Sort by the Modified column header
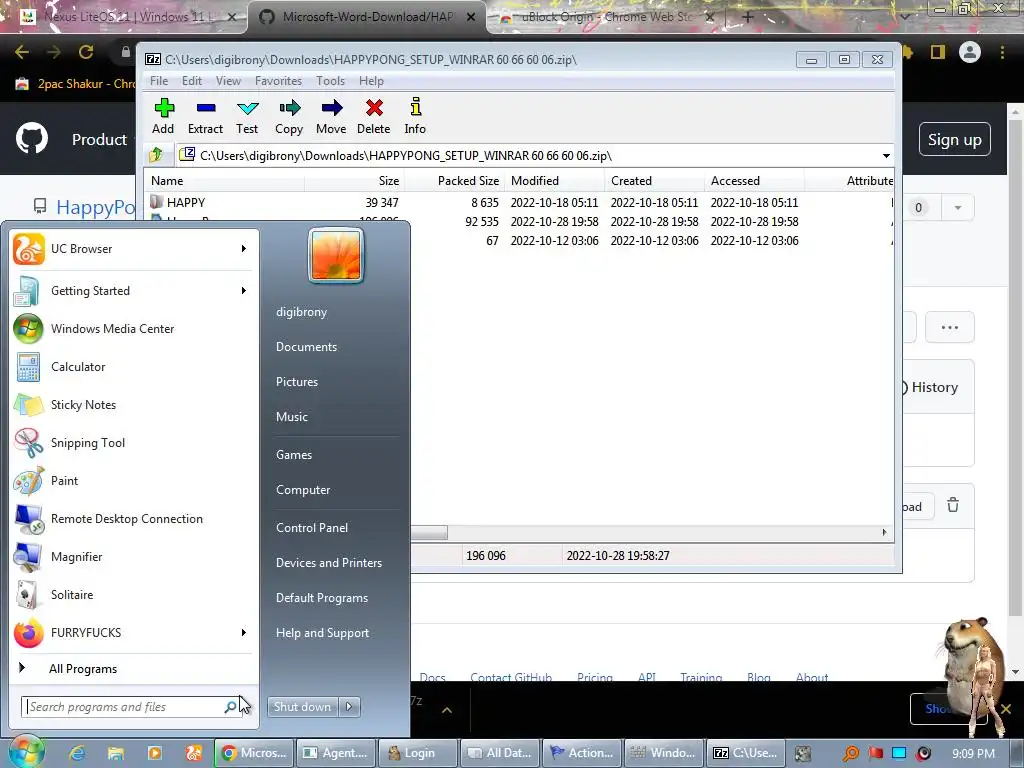 click(x=554, y=181)
